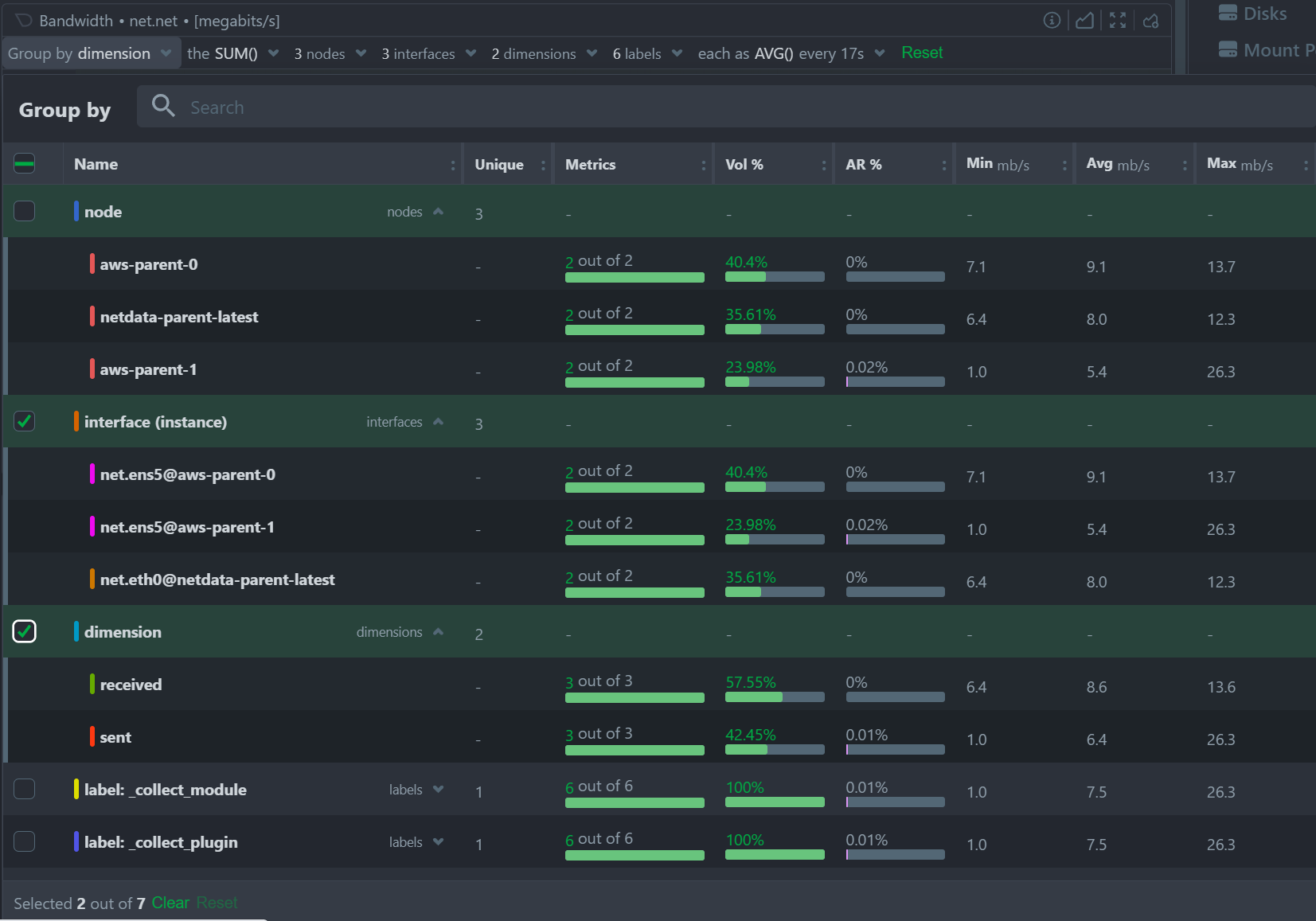This screenshot has width=1316, height=921.
Task: Click the area chart type icon
Action: tap(1084, 21)
